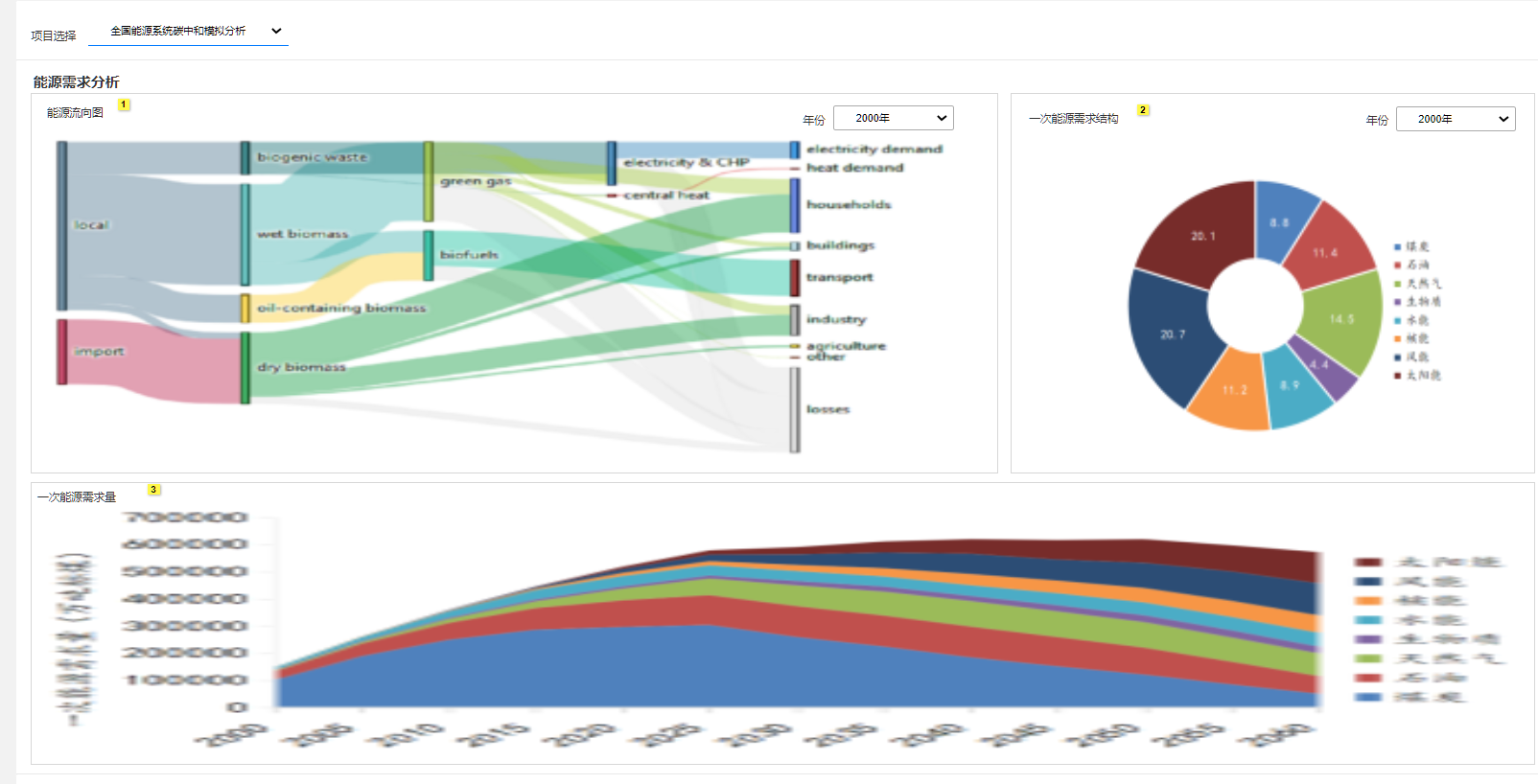Click the 核能 swatch in the donut legend
Viewport: 1538px width, 784px height.
(1398, 339)
